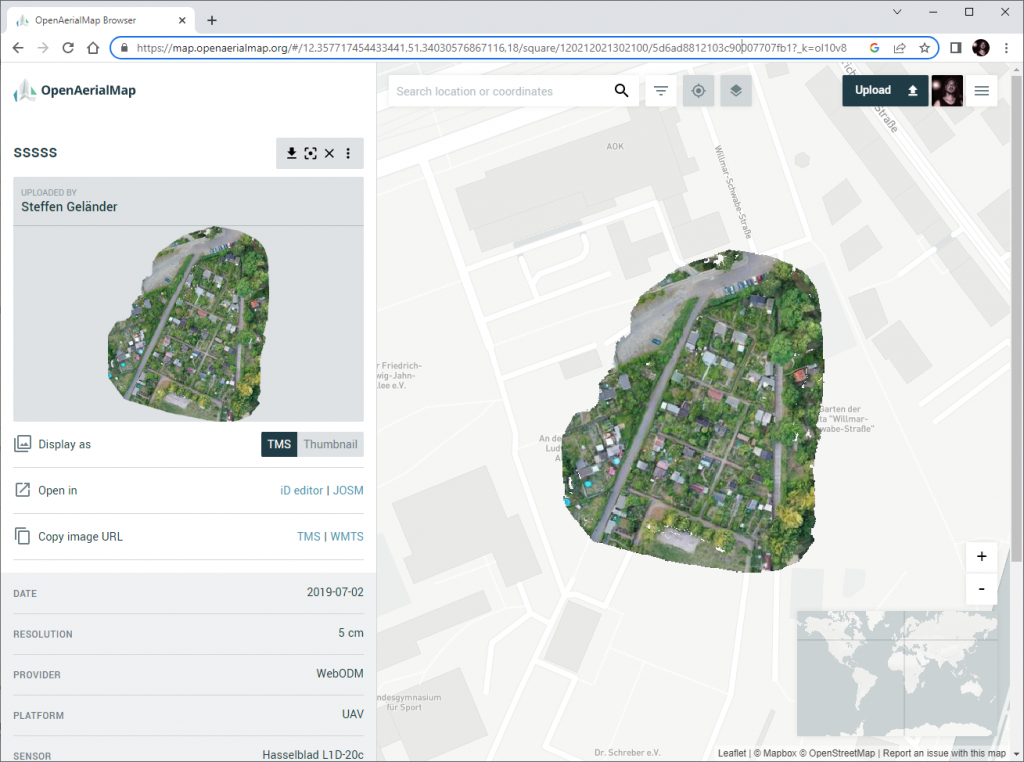
Task: Switch display to Thumbnail mode
Action: [x=330, y=444]
